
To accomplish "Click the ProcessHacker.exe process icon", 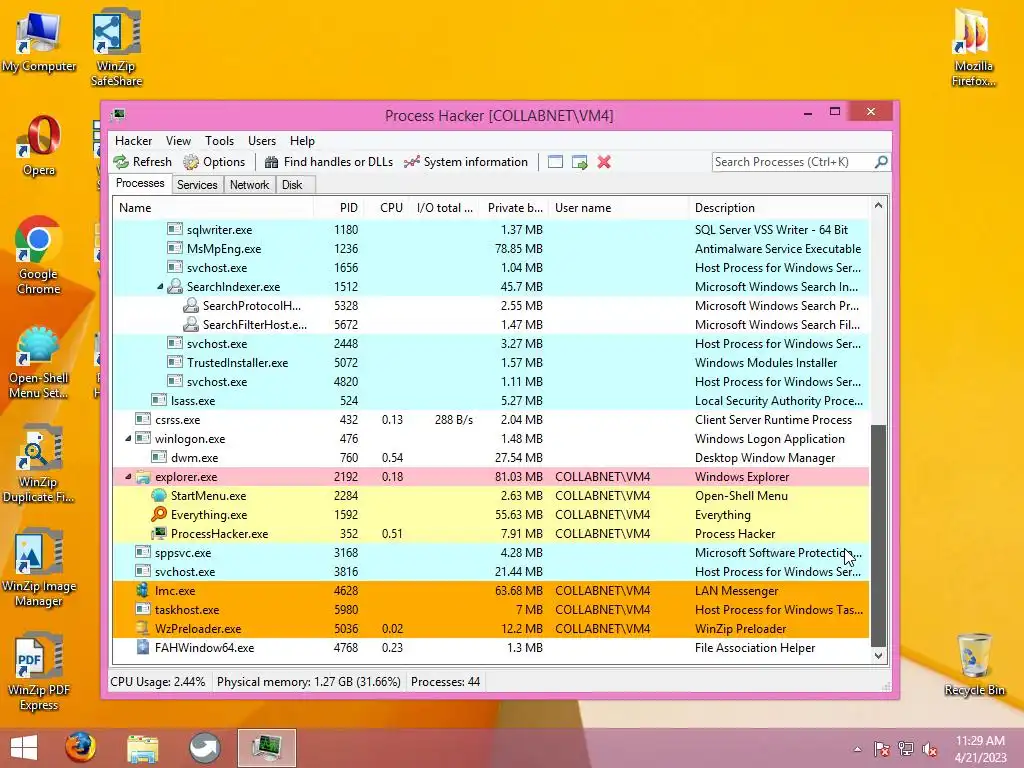I will 159,534.
